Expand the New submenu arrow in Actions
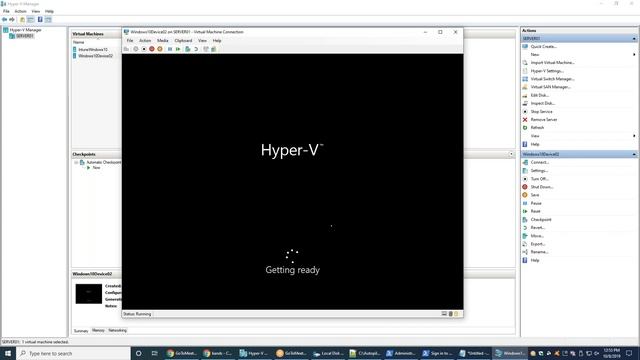The image size is (640, 360). tap(634, 55)
